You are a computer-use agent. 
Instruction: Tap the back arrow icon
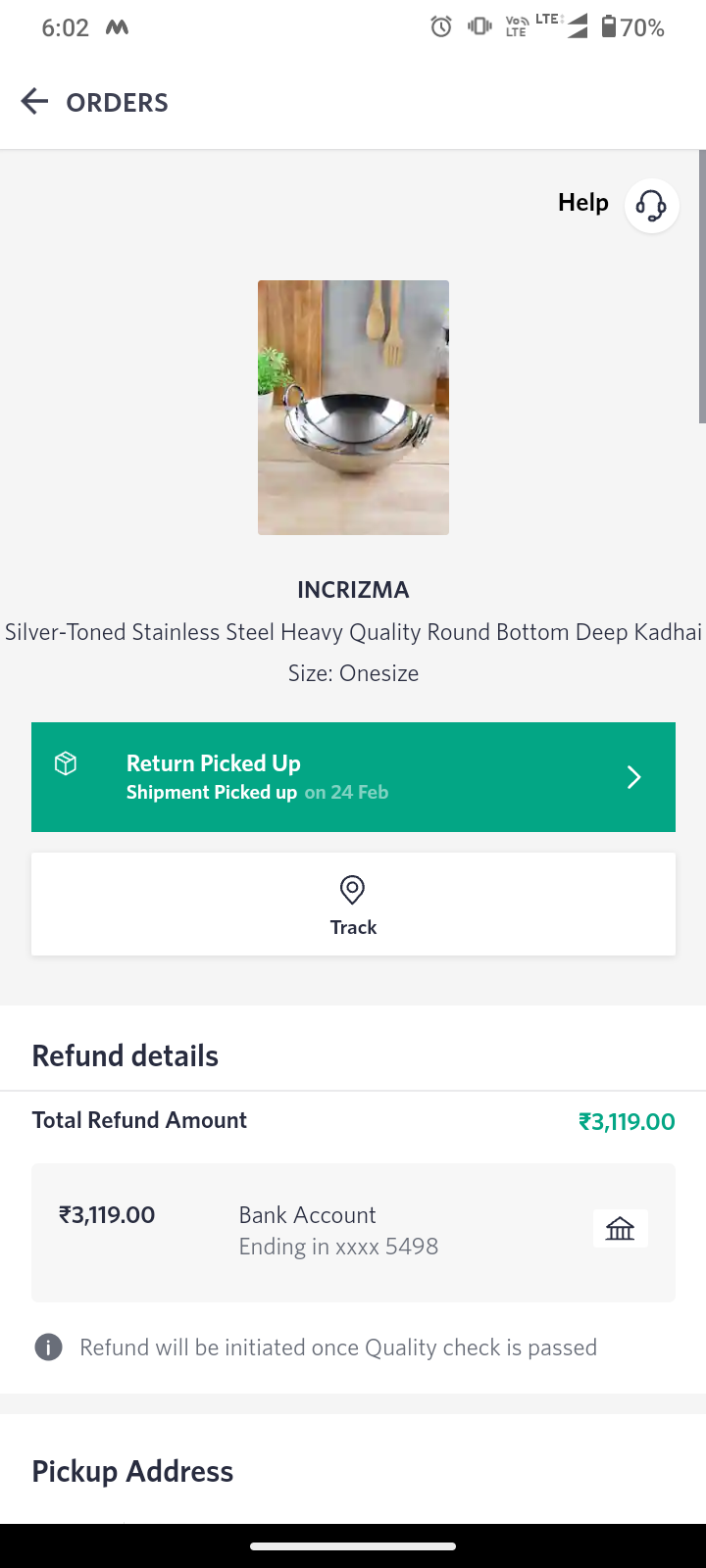pos(34,102)
